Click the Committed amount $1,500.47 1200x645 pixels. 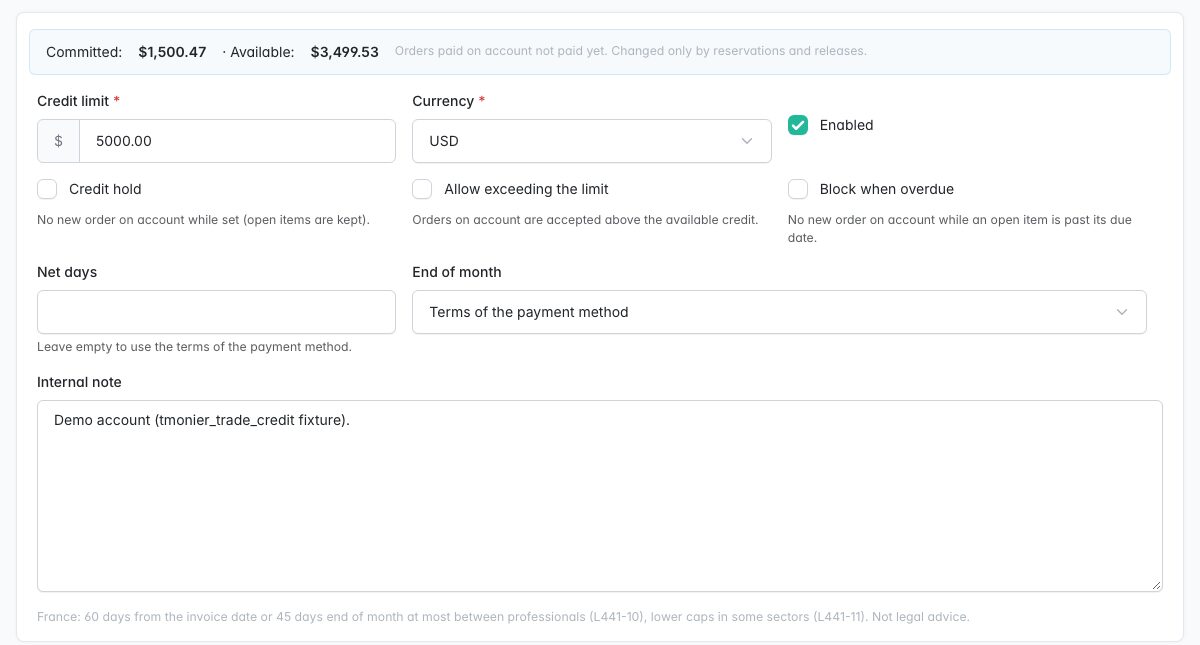(172, 52)
